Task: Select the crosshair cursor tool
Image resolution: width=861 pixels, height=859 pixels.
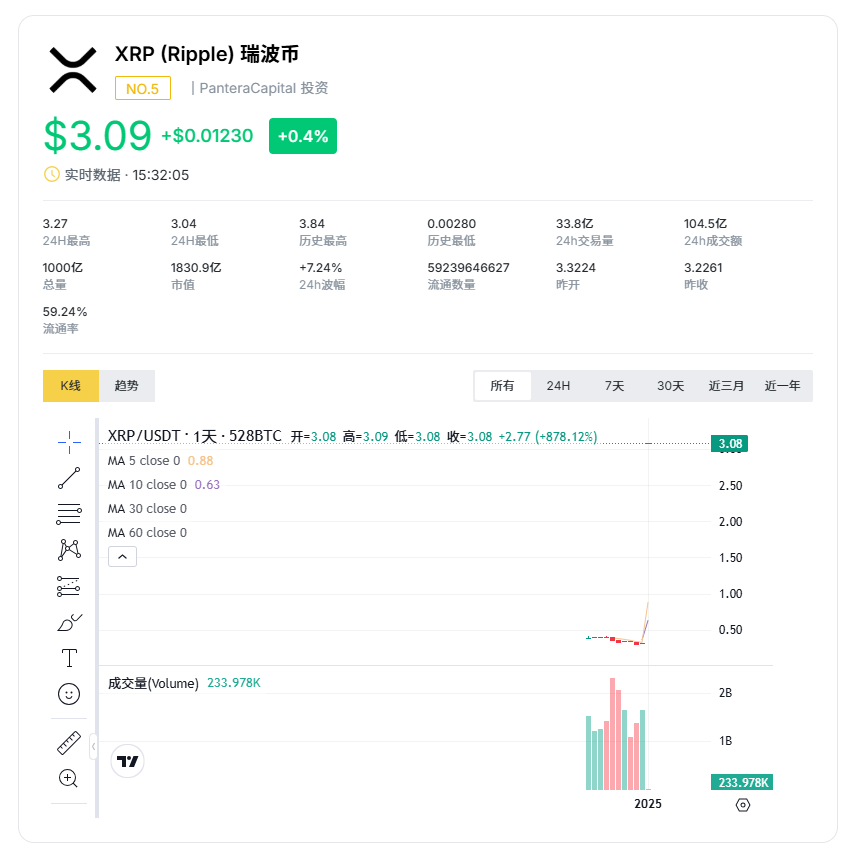Action: (x=69, y=442)
